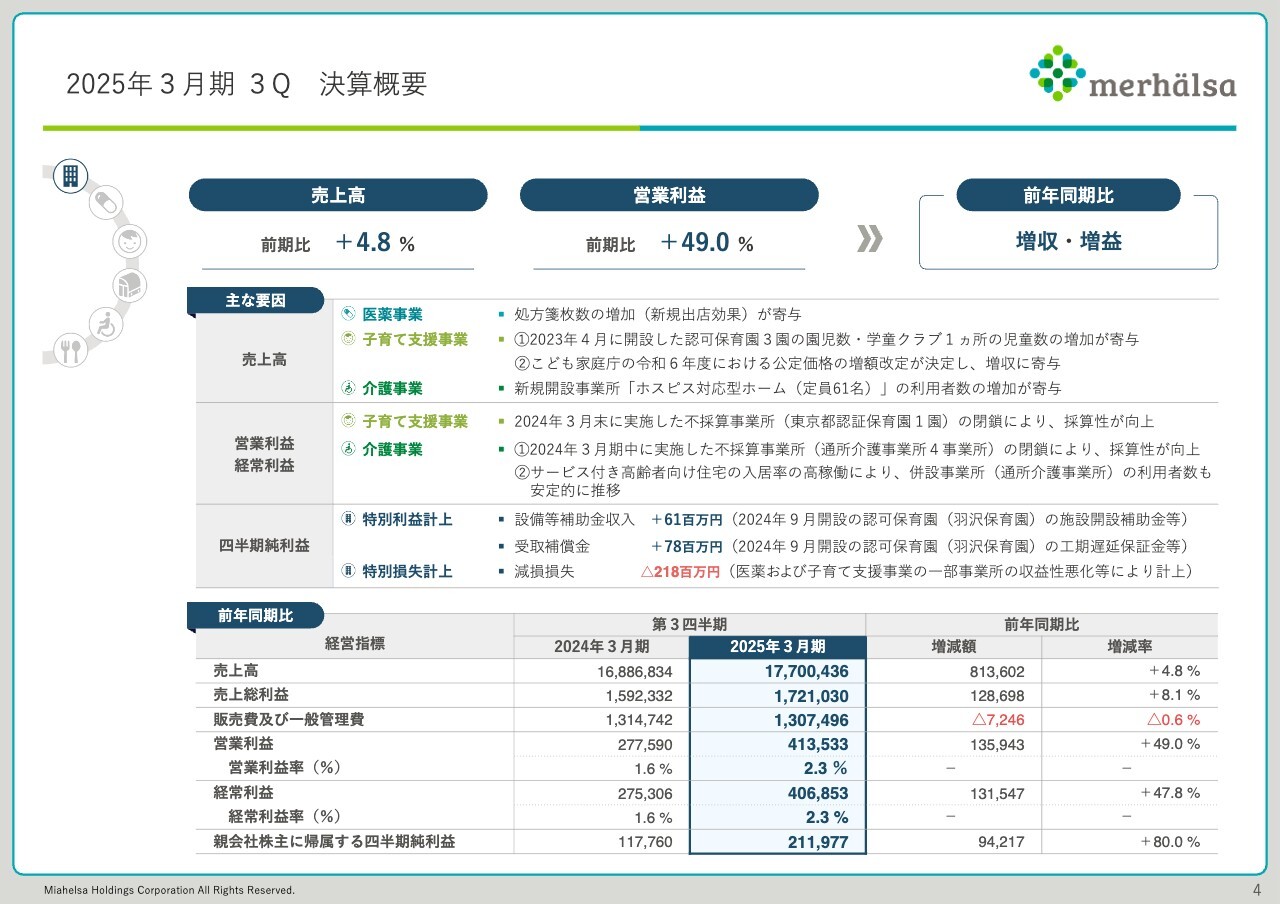Click the green accent bar under the title
1280x904 pixels.
(x=340, y=127)
